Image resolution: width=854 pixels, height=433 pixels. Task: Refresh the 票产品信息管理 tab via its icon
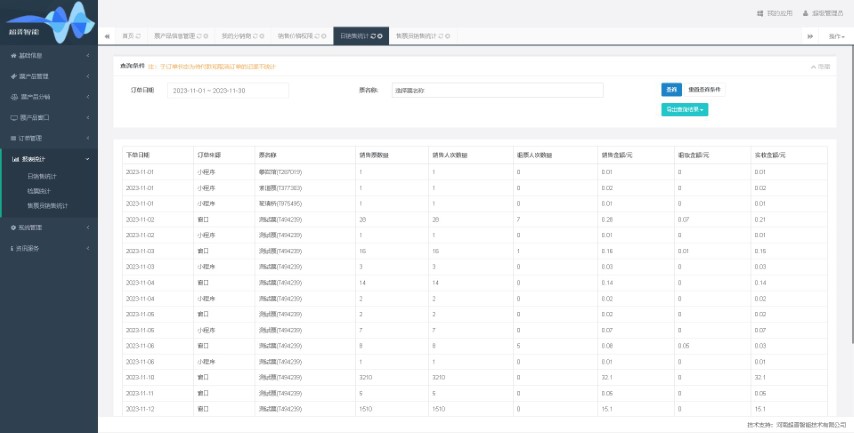coord(199,36)
